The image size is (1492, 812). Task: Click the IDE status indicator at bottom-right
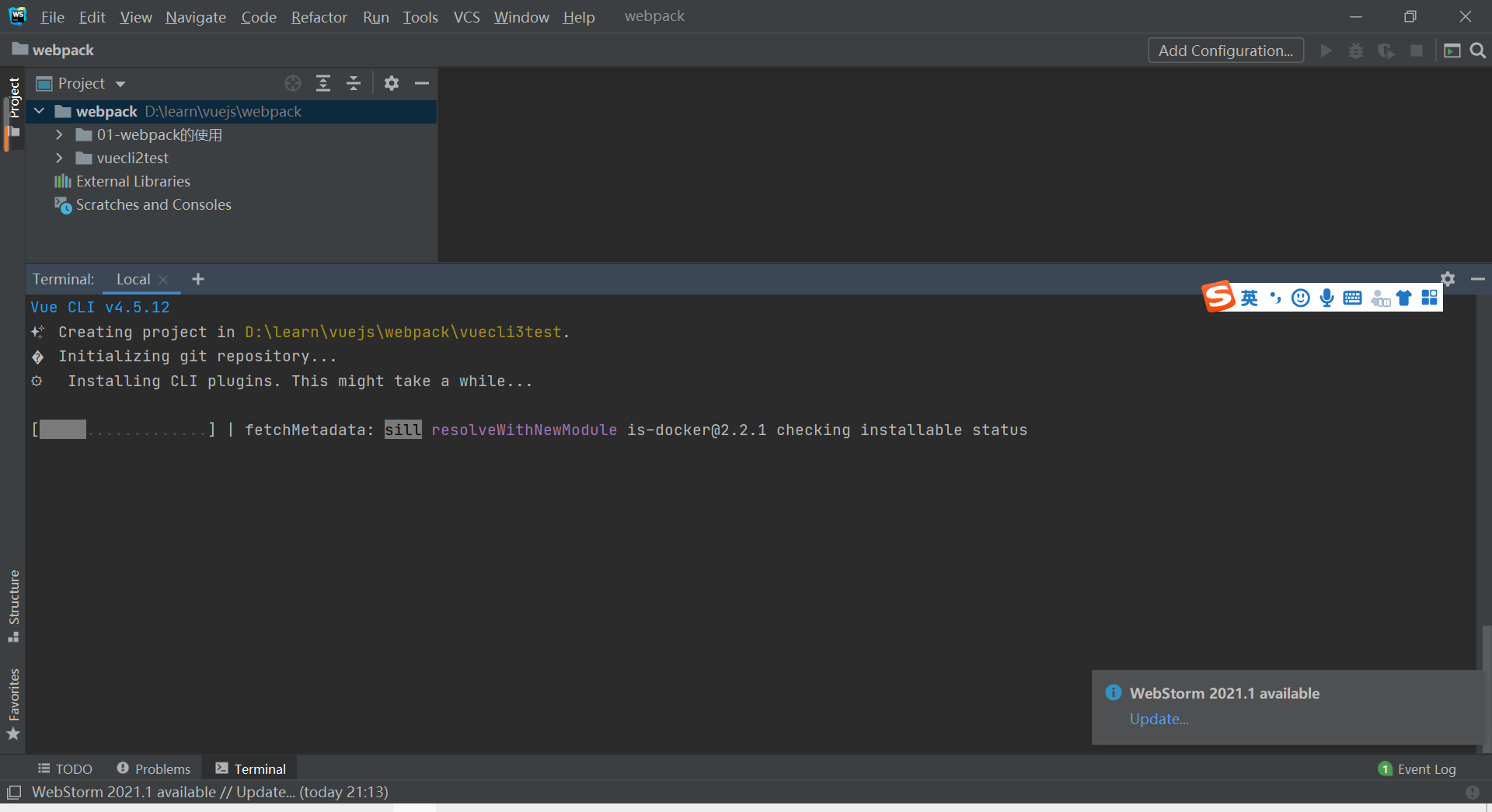pos(1473,793)
